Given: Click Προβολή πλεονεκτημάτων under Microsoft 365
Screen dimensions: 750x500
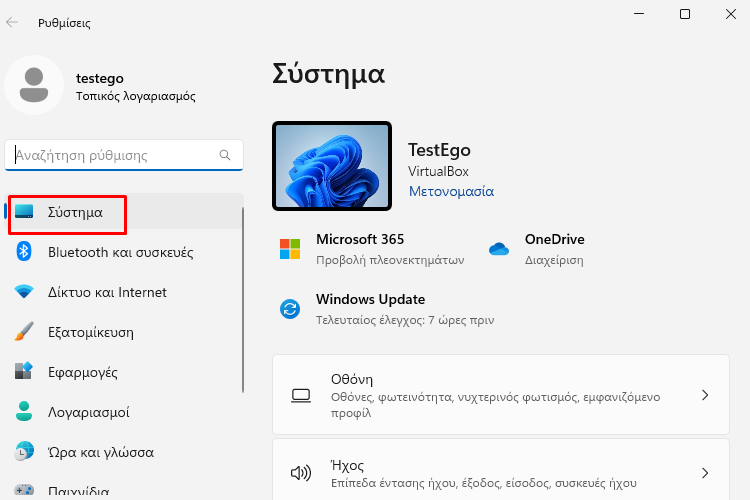Looking at the screenshot, I should 390,260.
